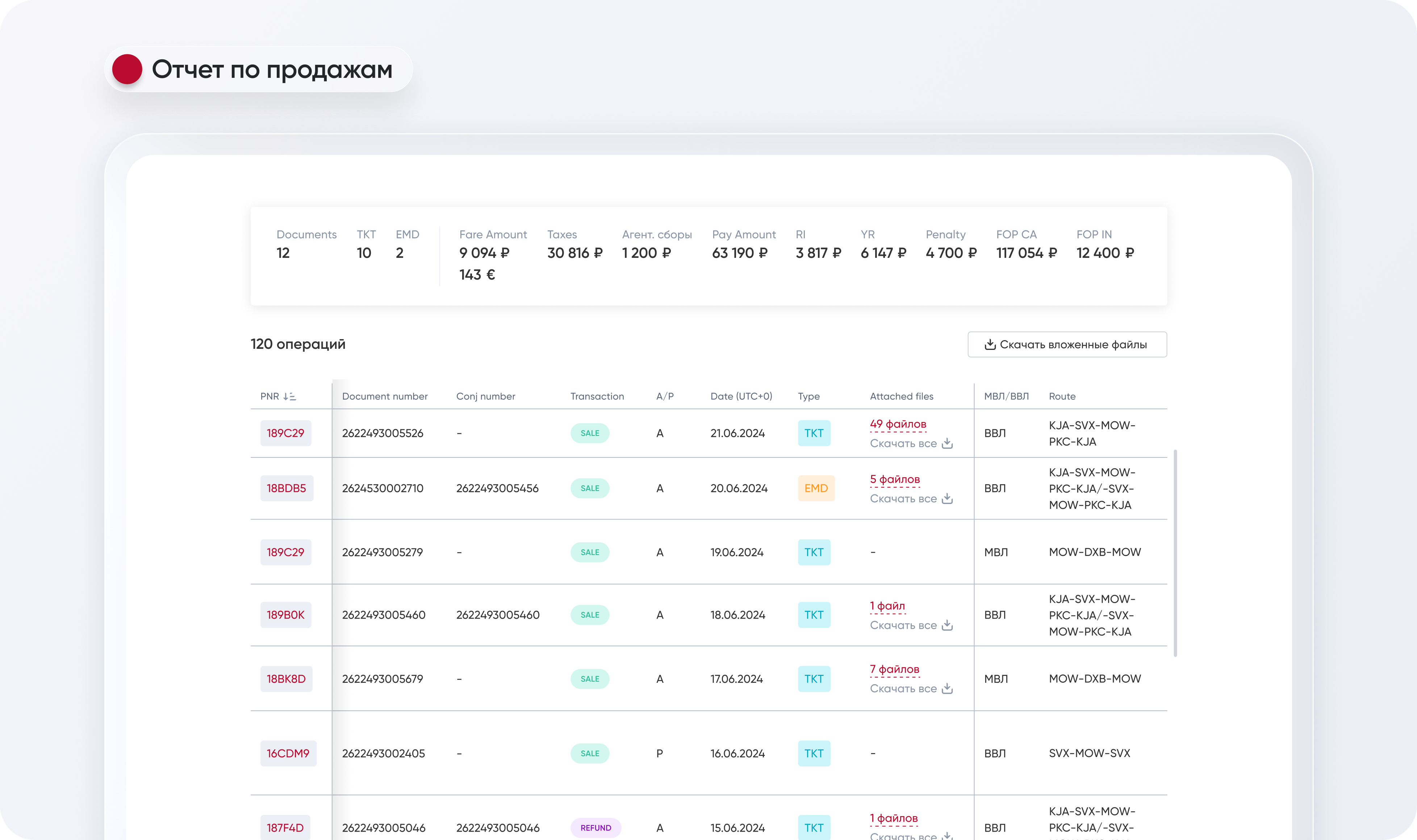Click the red circle logo
This screenshot has width=1417, height=840.
pos(127,69)
